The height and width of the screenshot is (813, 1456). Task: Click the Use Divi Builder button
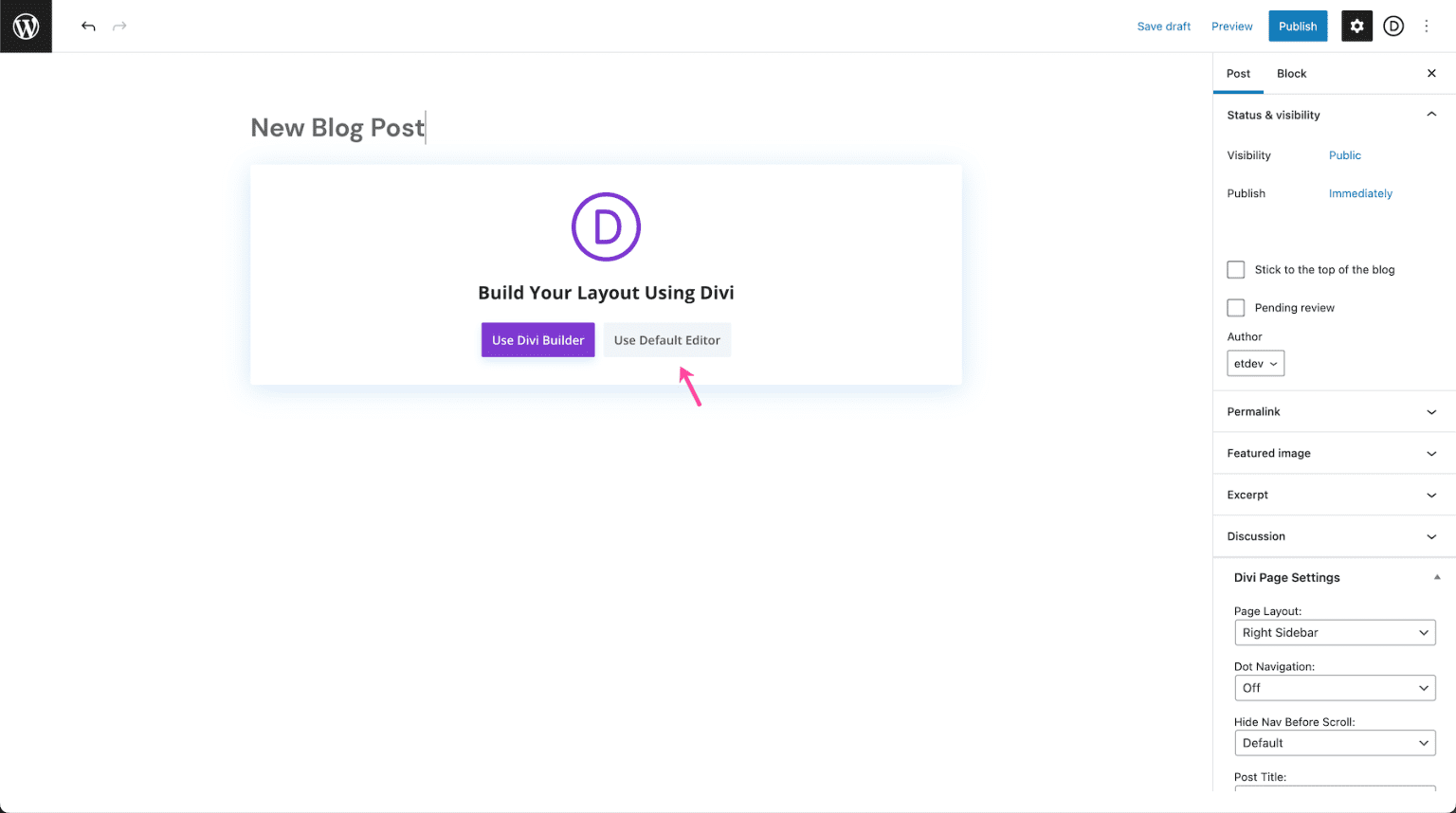tap(537, 339)
